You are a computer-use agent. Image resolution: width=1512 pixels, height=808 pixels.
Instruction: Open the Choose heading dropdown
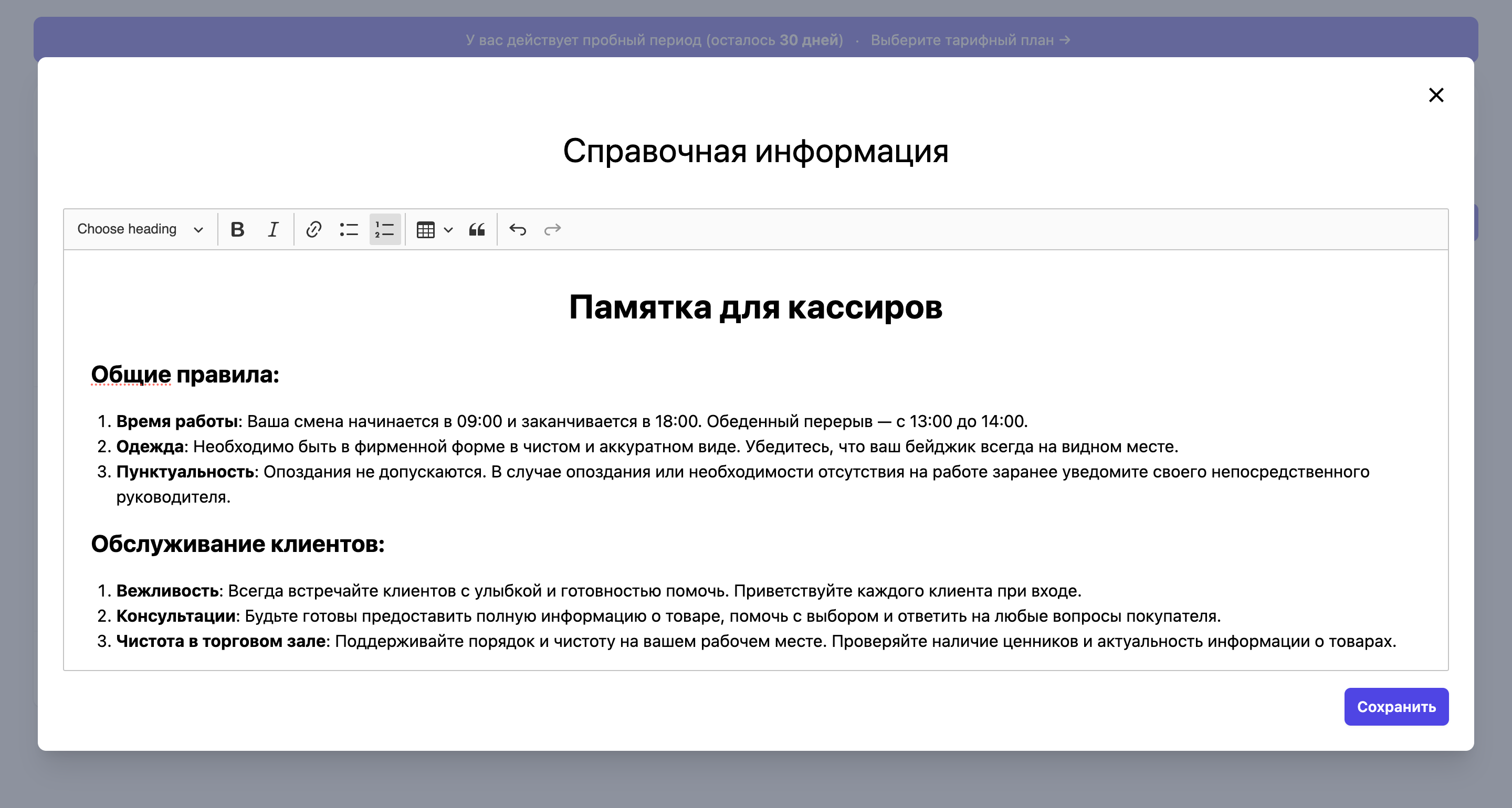[128, 229]
